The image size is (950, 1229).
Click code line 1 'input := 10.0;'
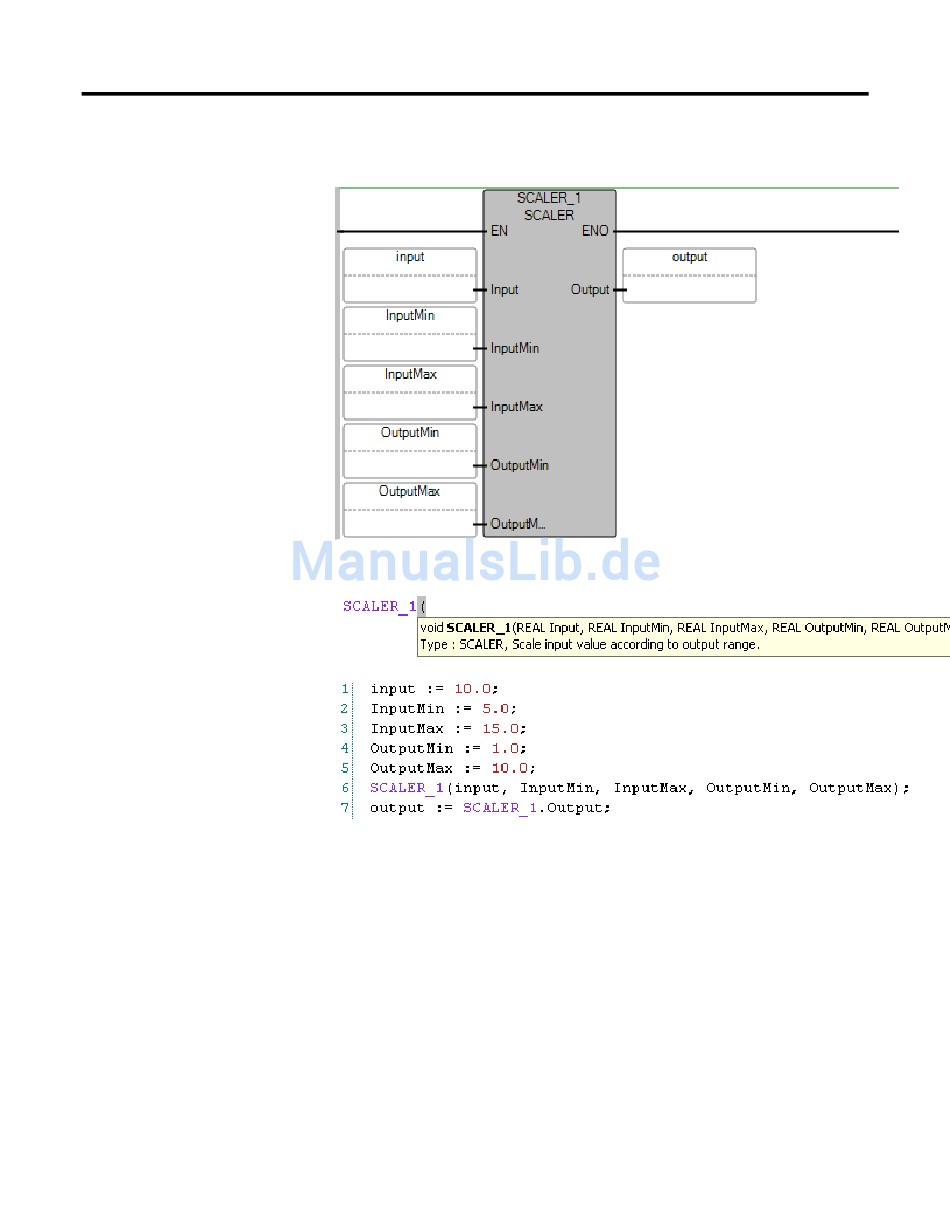pyautogui.click(x=434, y=688)
